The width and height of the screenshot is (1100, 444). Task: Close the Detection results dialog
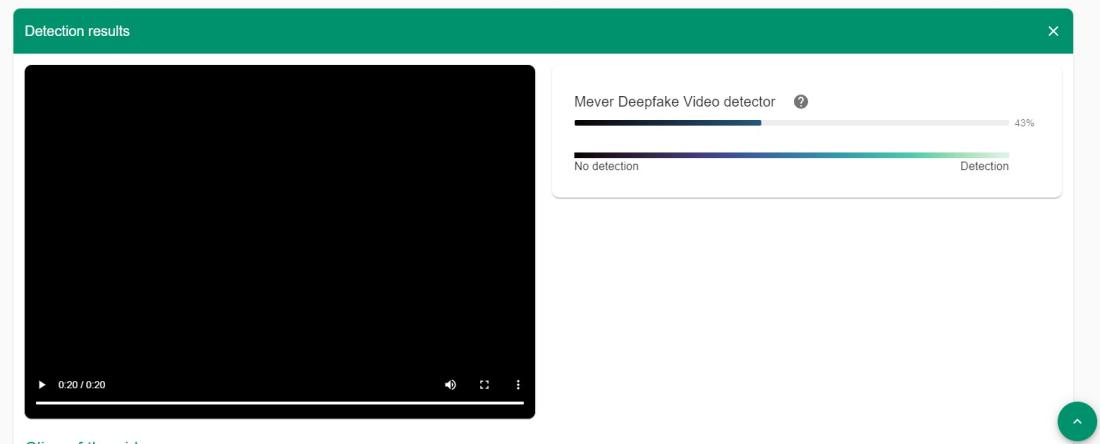point(1053,31)
